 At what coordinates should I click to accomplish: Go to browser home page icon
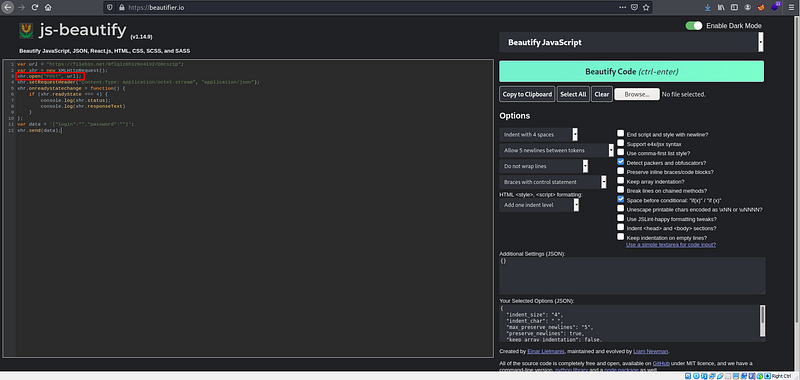click(48, 8)
